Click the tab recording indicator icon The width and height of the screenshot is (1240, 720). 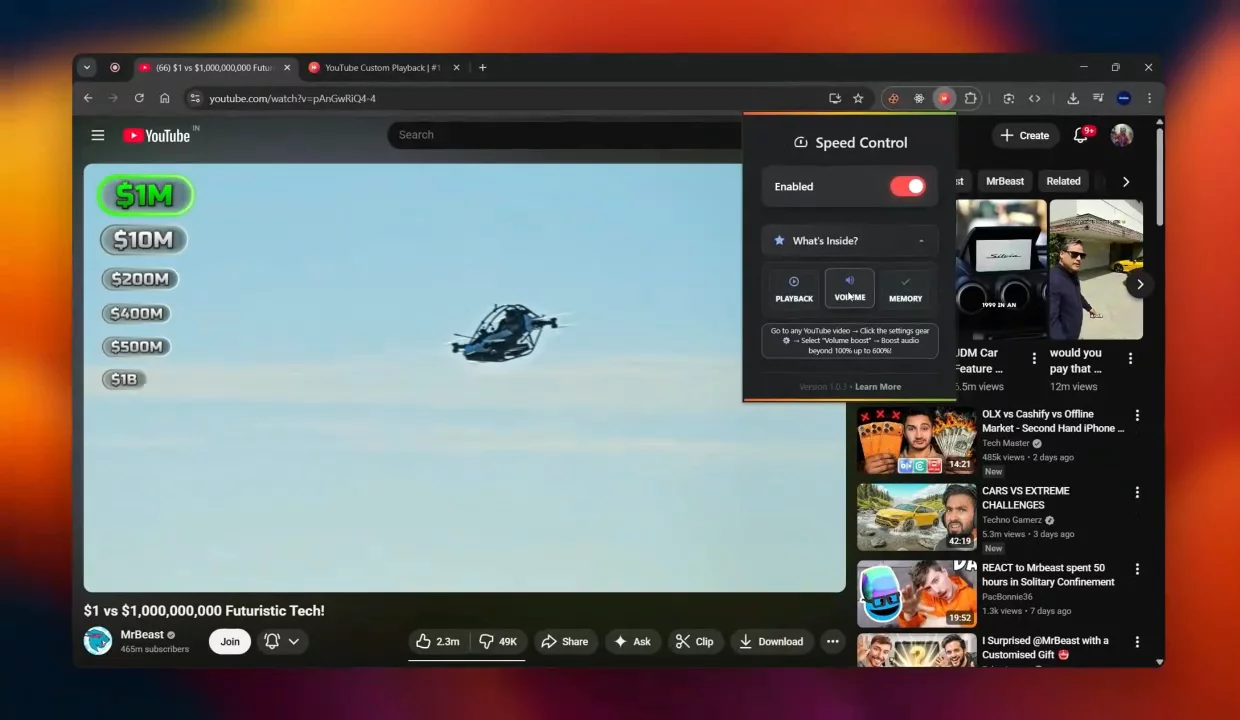click(x=115, y=68)
